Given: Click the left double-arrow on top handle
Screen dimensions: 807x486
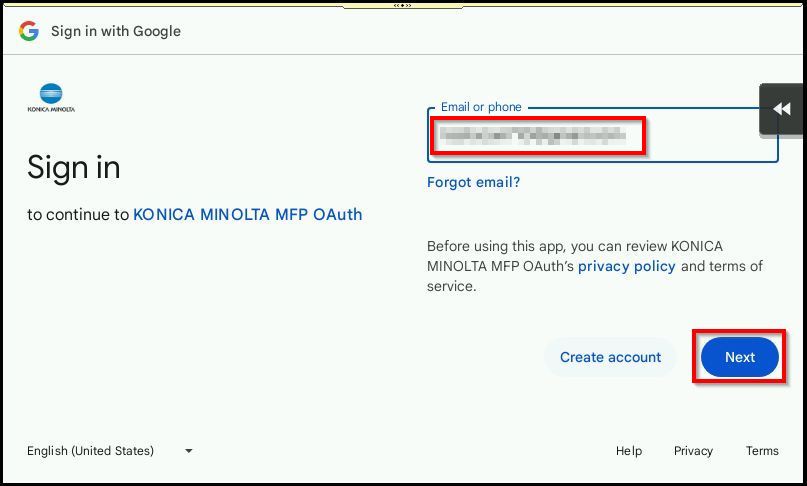Looking at the screenshot, I should click(397, 5).
